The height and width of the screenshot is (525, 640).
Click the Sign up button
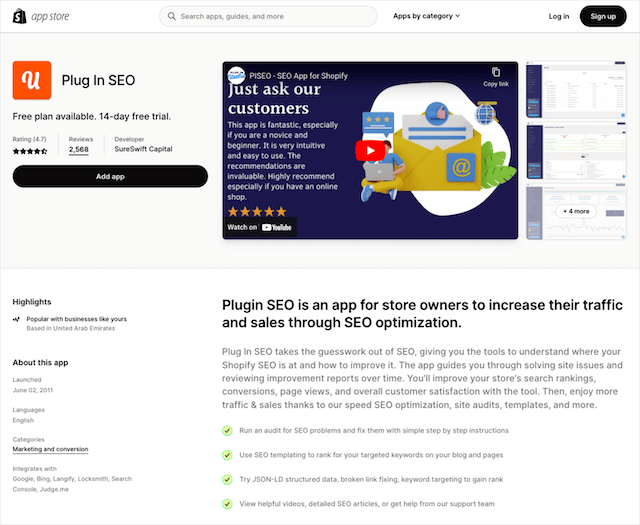coord(603,16)
